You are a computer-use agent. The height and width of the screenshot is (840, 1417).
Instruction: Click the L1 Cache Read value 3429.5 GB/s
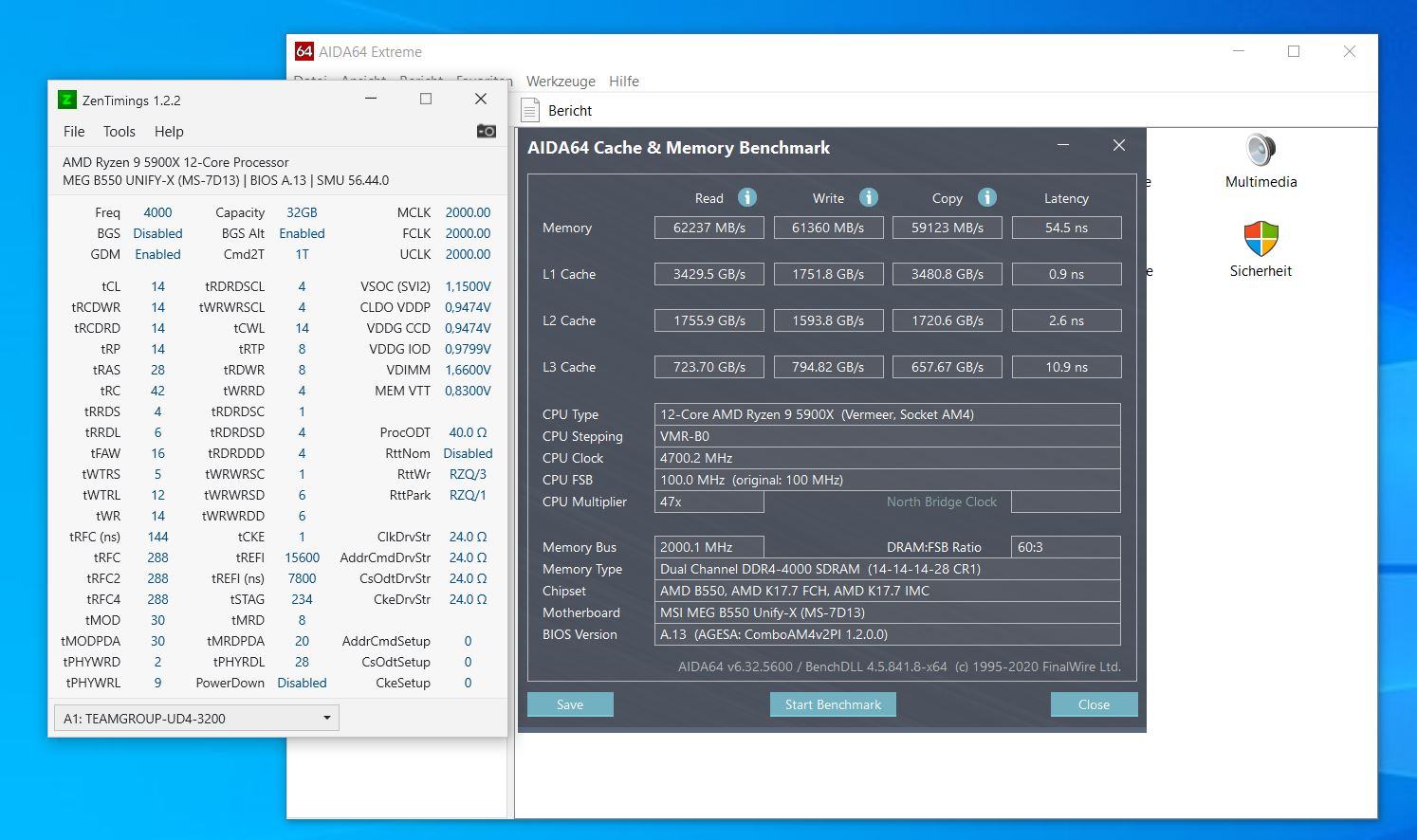[709, 274]
